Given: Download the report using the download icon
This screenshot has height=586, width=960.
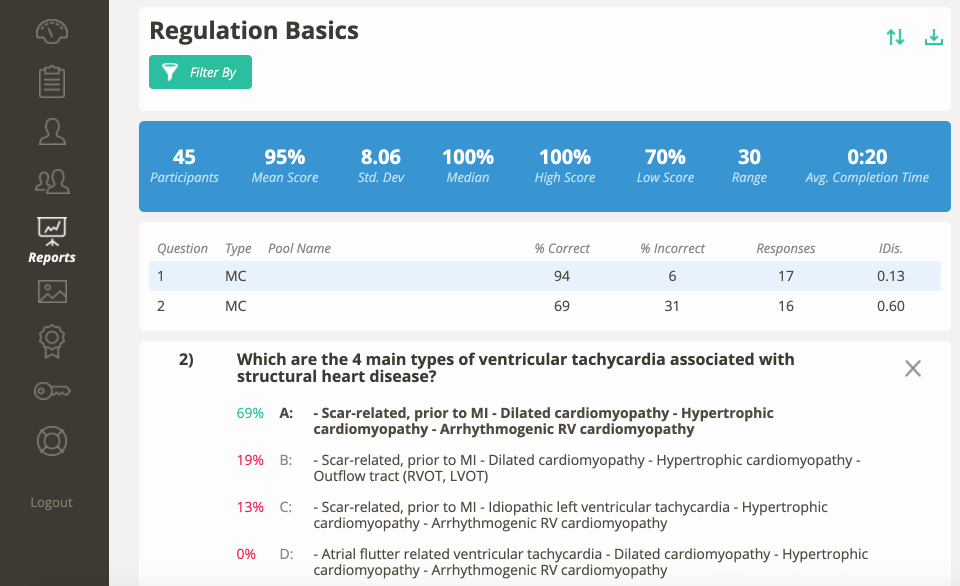Looking at the screenshot, I should click(x=934, y=36).
